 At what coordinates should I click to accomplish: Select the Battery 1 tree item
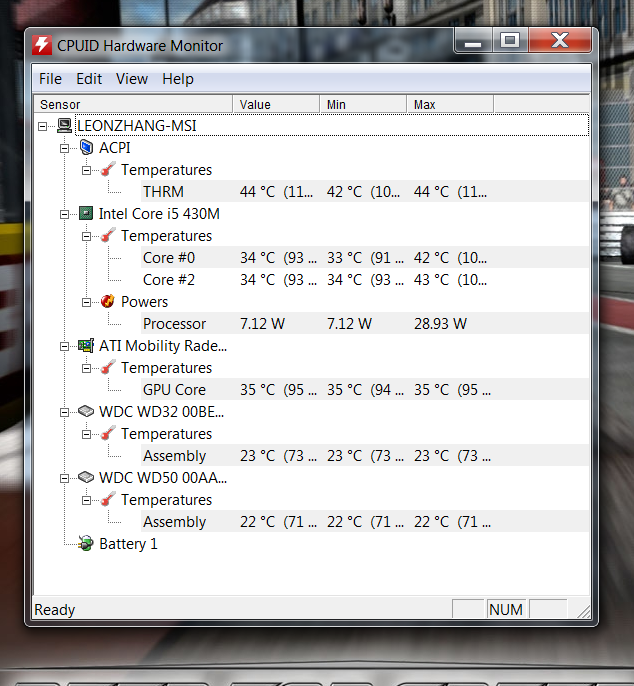tap(128, 544)
